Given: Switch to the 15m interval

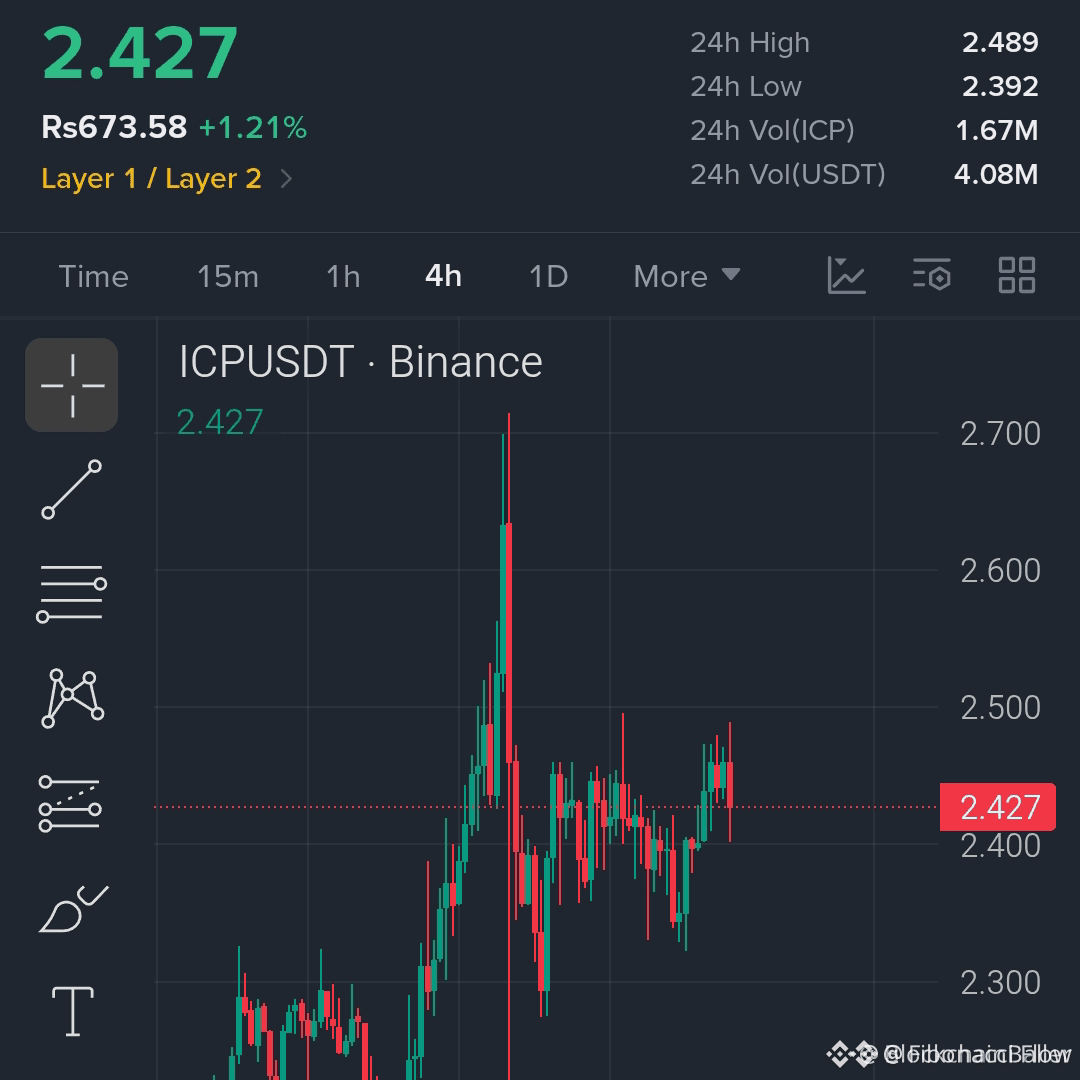Looking at the screenshot, I should pyautogui.click(x=228, y=277).
